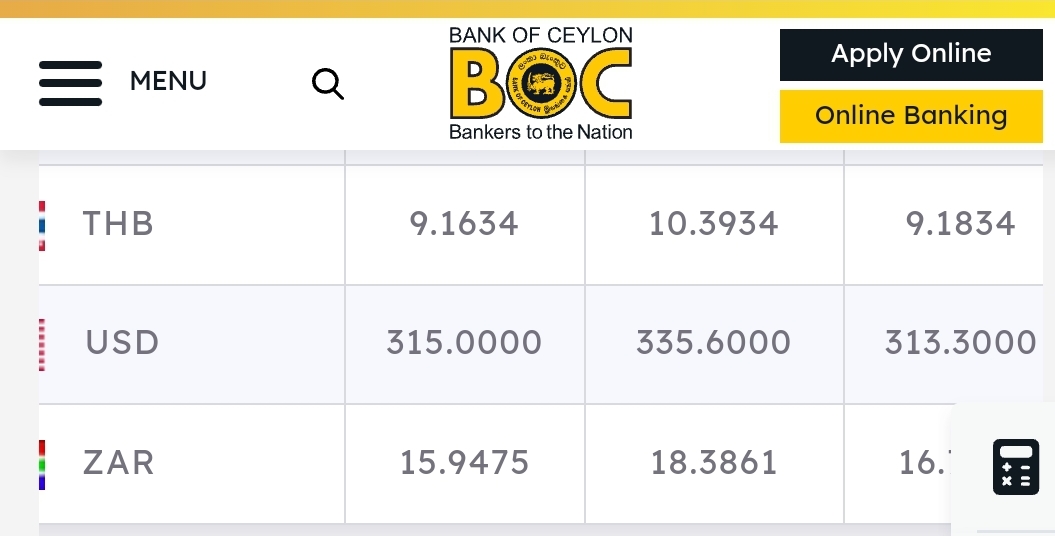Click the ZAR rate 18.3861

[714, 463]
